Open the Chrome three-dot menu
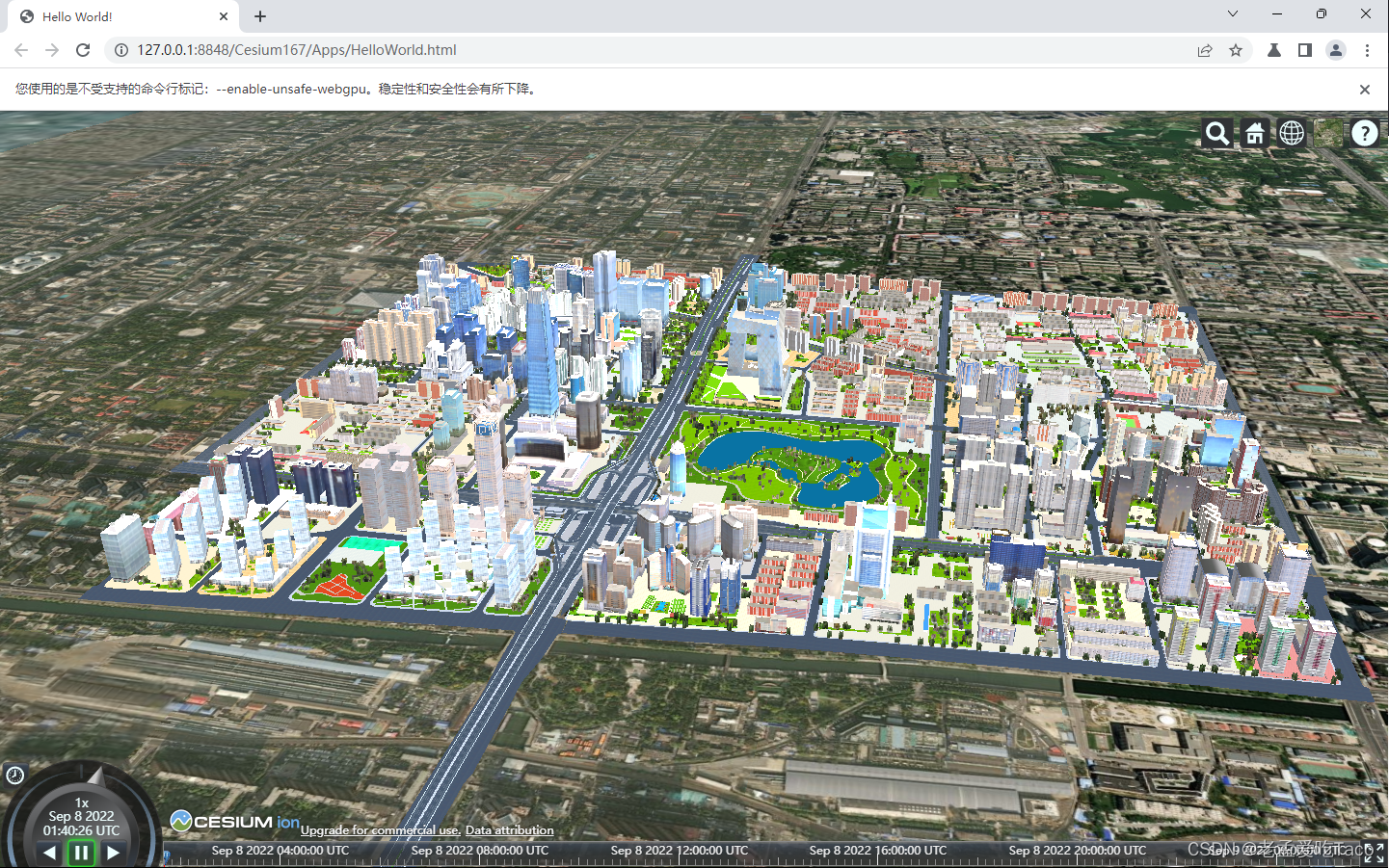Image resolution: width=1389 pixels, height=868 pixels. click(x=1367, y=50)
